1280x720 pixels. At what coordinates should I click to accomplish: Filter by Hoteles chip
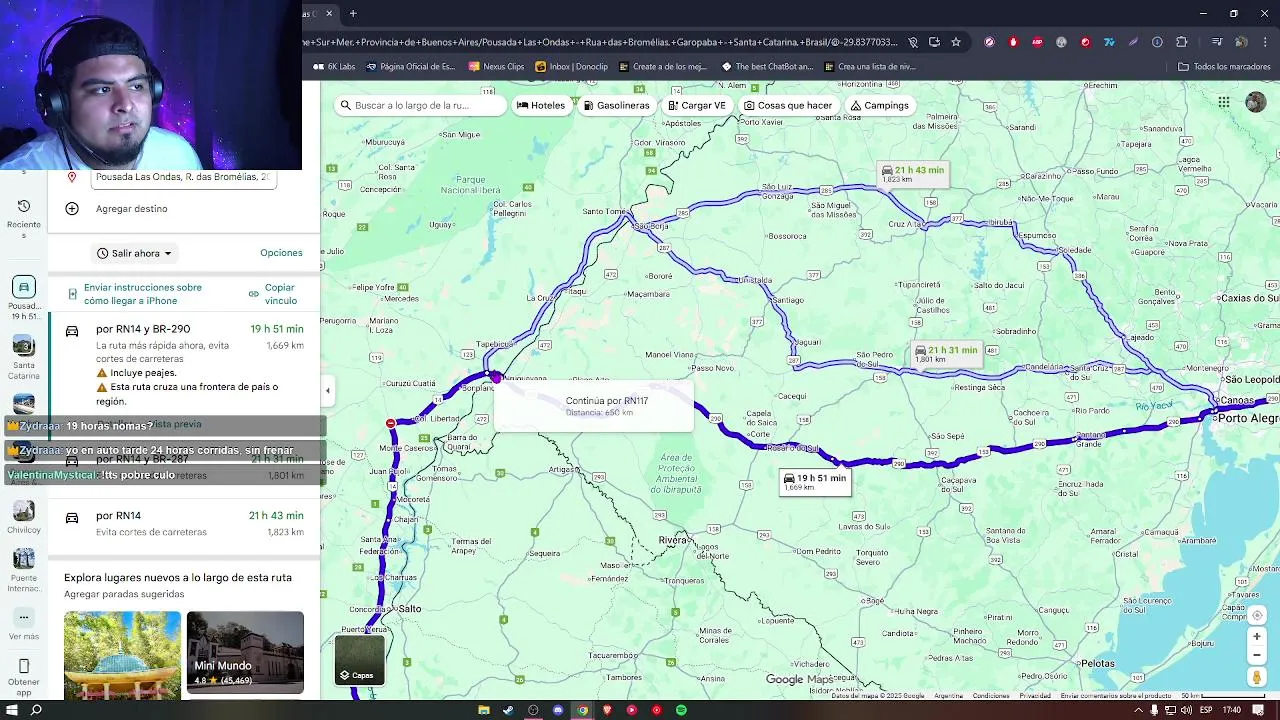coord(541,105)
